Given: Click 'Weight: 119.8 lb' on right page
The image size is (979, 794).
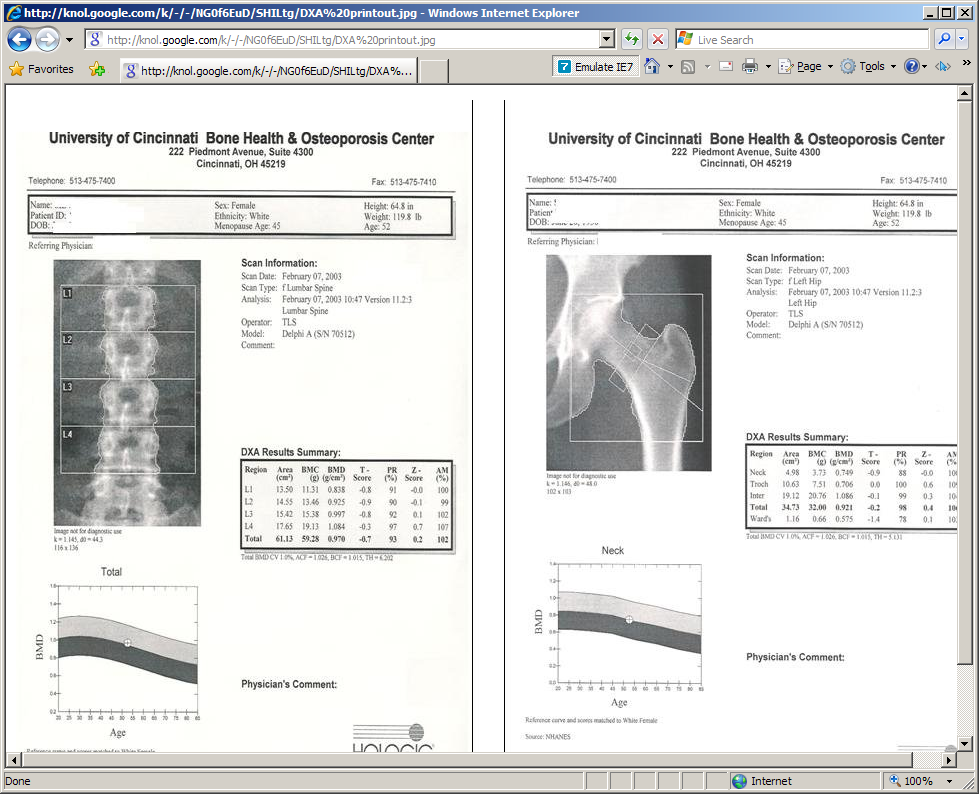Looking at the screenshot, I should click(902, 213).
